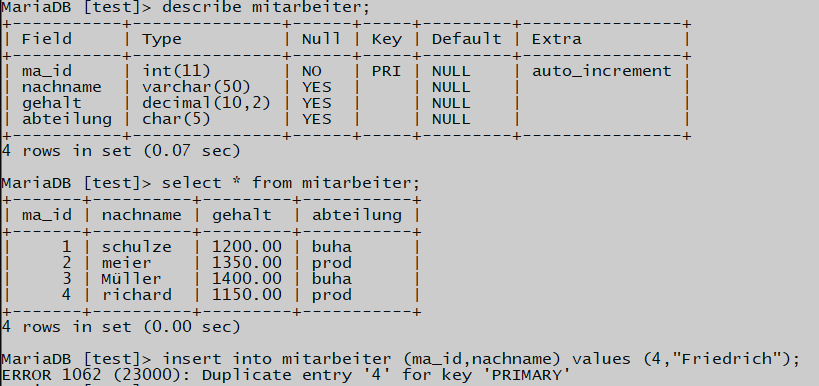This screenshot has height=386, width=819.
Task: Click the 'varchar(50)' type entry
Action: pyautogui.click(x=196, y=87)
